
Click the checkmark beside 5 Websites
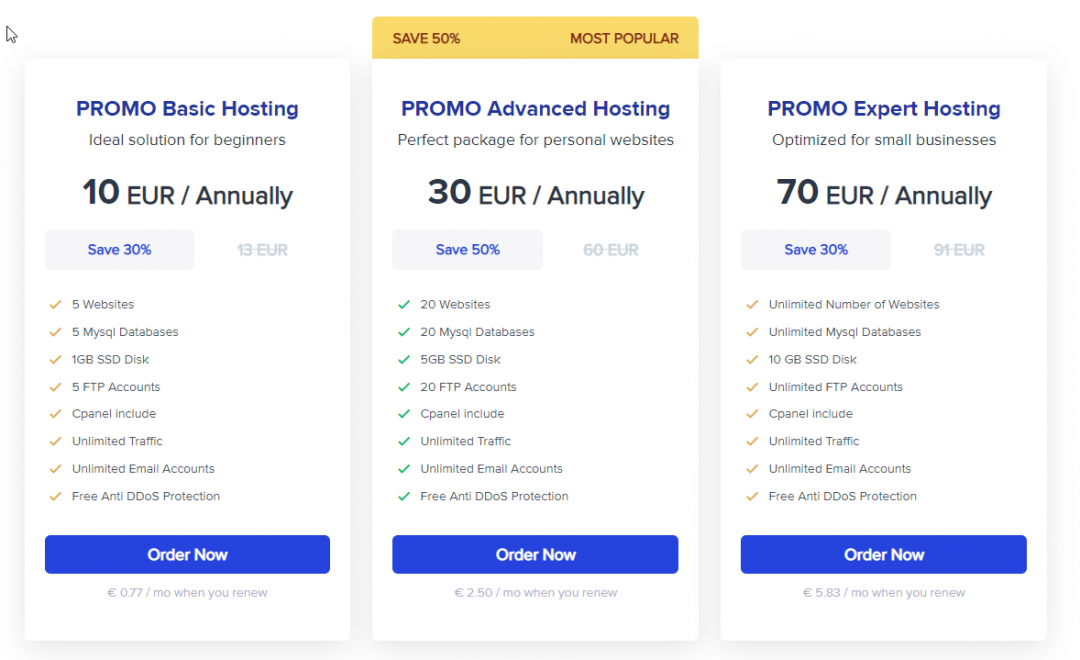tap(55, 304)
